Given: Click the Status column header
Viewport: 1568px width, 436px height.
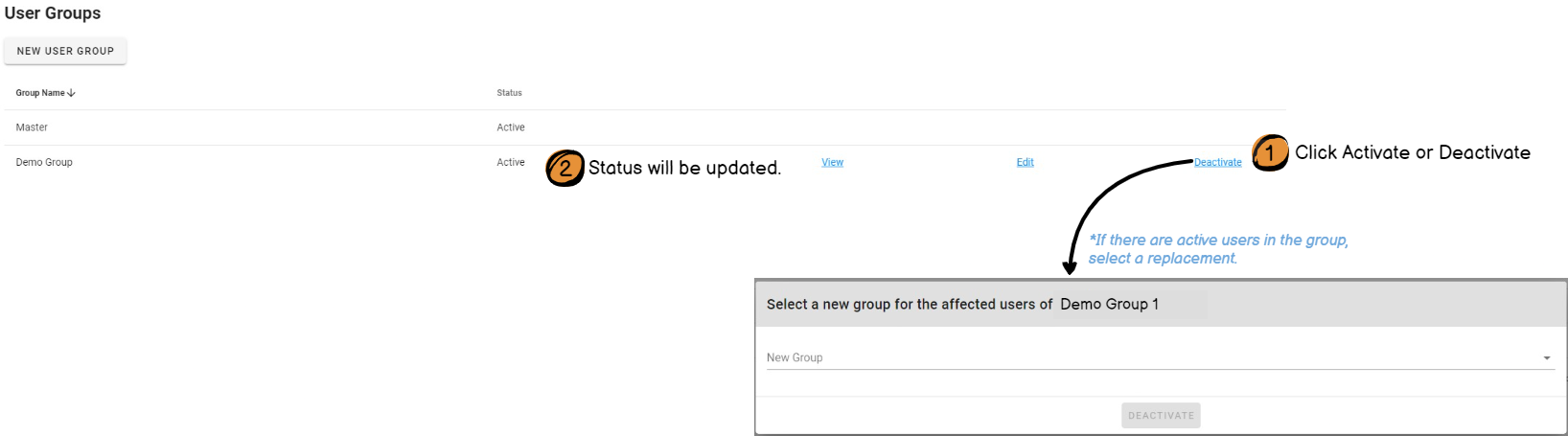Looking at the screenshot, I should click(x=509, y=93).
